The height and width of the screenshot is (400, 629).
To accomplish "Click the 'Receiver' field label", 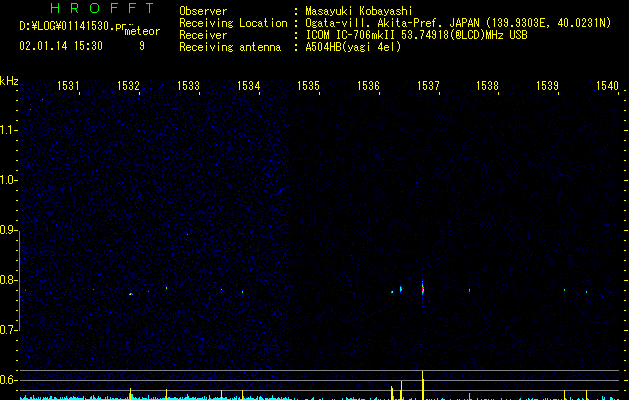I will coord(203,35).
